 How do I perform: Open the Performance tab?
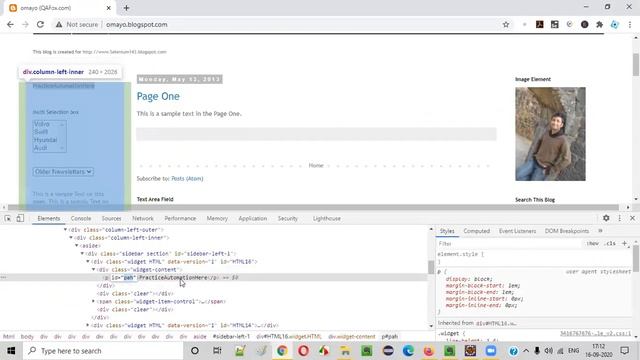click(x=180, y=219)
